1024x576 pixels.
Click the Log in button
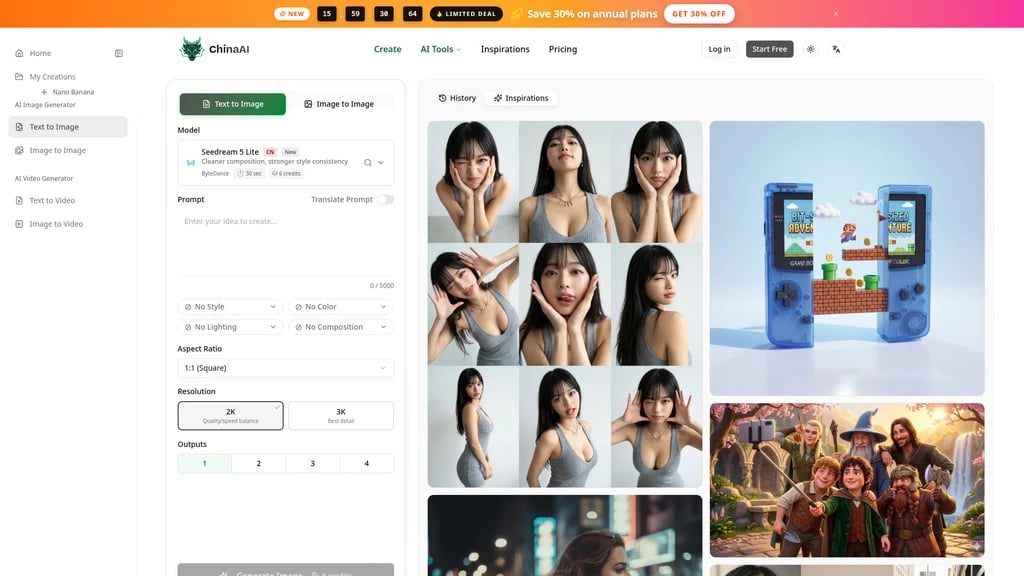click(x=719, y=49)
